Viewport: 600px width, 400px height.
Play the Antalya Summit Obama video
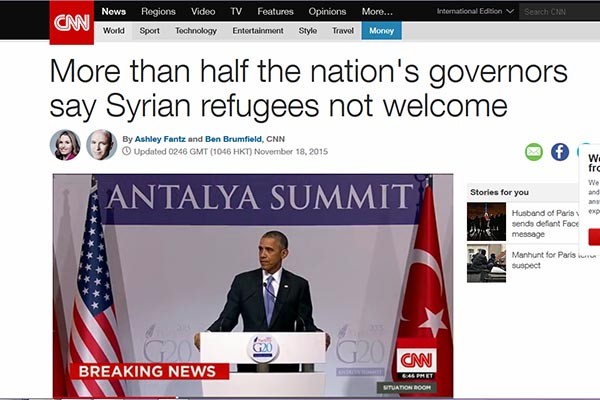[253, 285]
